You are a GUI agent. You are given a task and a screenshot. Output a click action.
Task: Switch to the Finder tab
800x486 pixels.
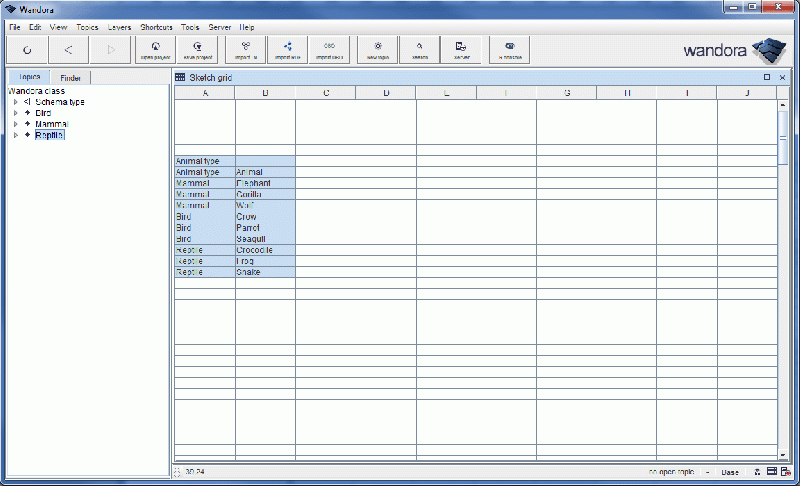[70, 77]
